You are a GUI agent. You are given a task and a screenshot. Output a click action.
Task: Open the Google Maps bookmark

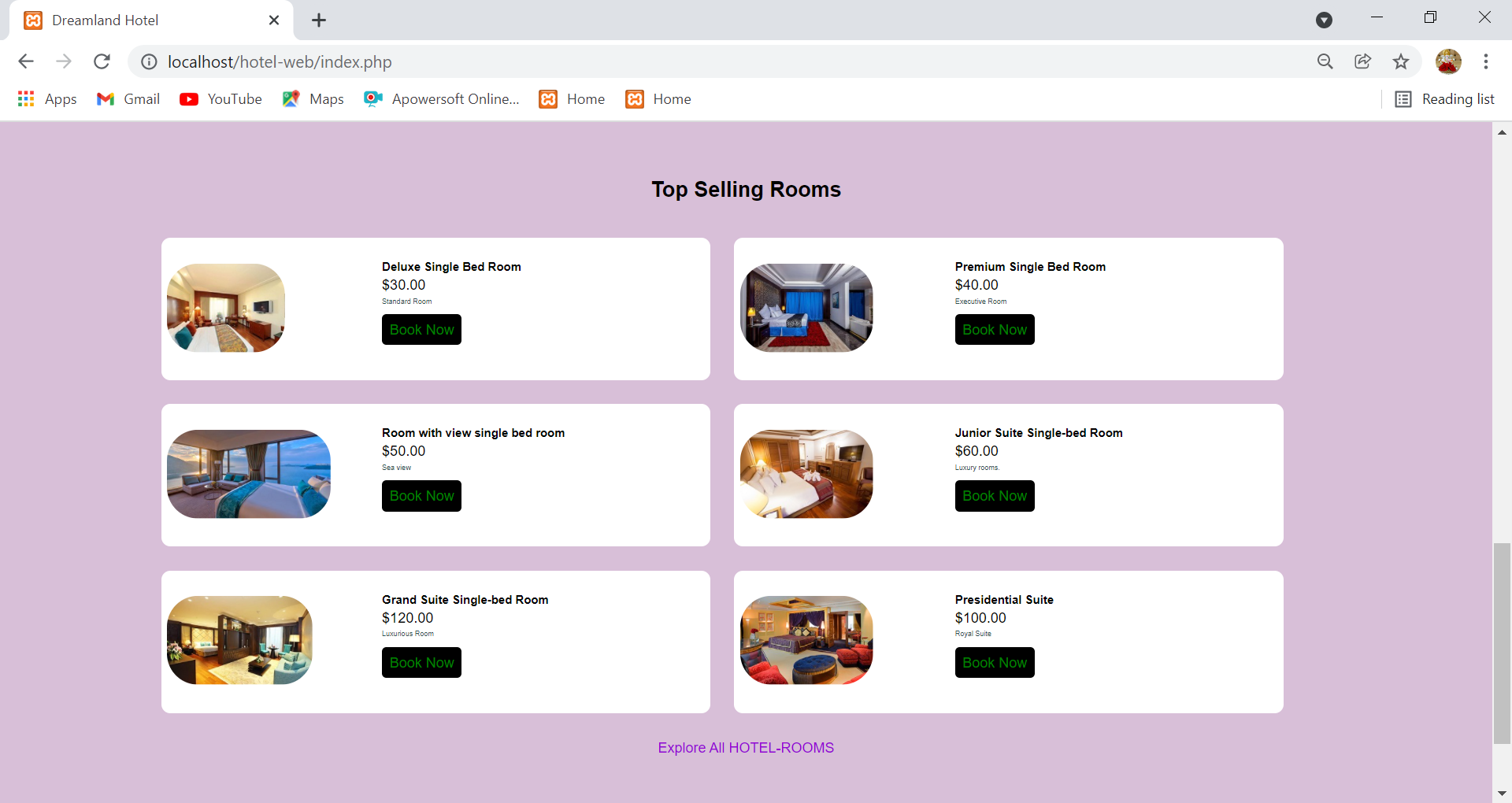click(x=313, y=98)
